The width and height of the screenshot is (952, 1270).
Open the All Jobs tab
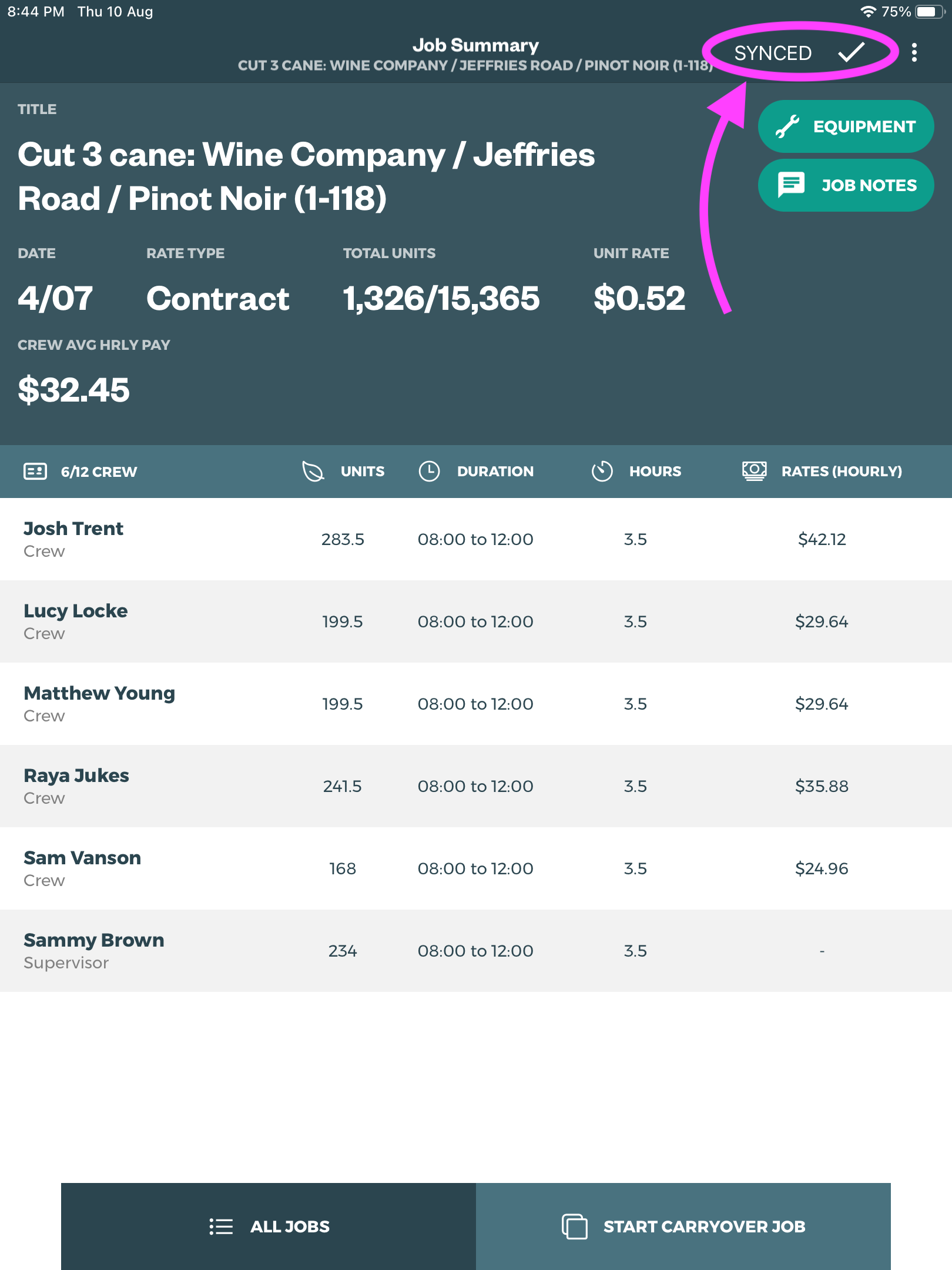(269, 1226)
